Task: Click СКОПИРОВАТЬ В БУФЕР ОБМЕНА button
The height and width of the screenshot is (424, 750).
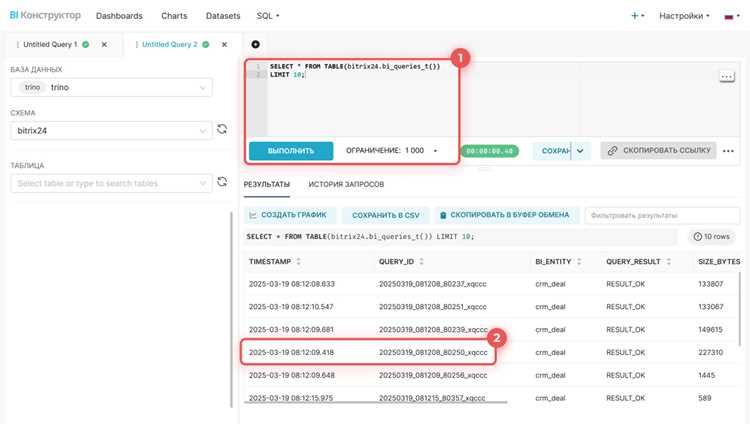Action: click(507, 215)
